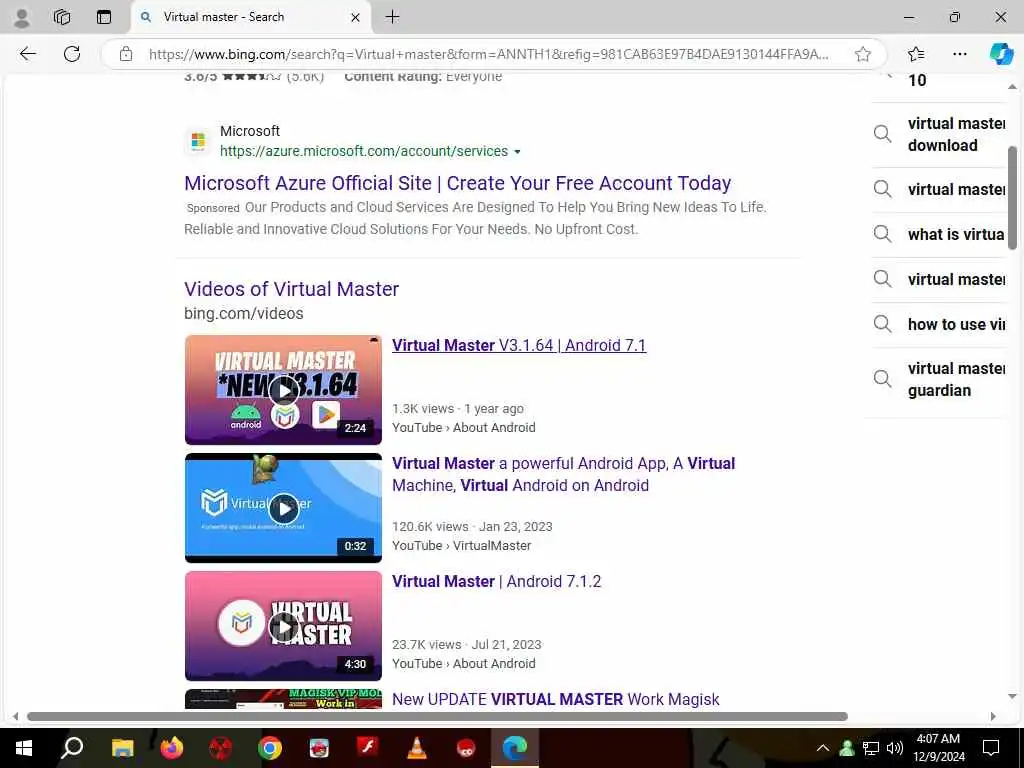Image resolution: width=1024 pixels, height=768 pixels.
Task: Click magnifier icon beside guardian suggestion
Action: tap(882, 379)
